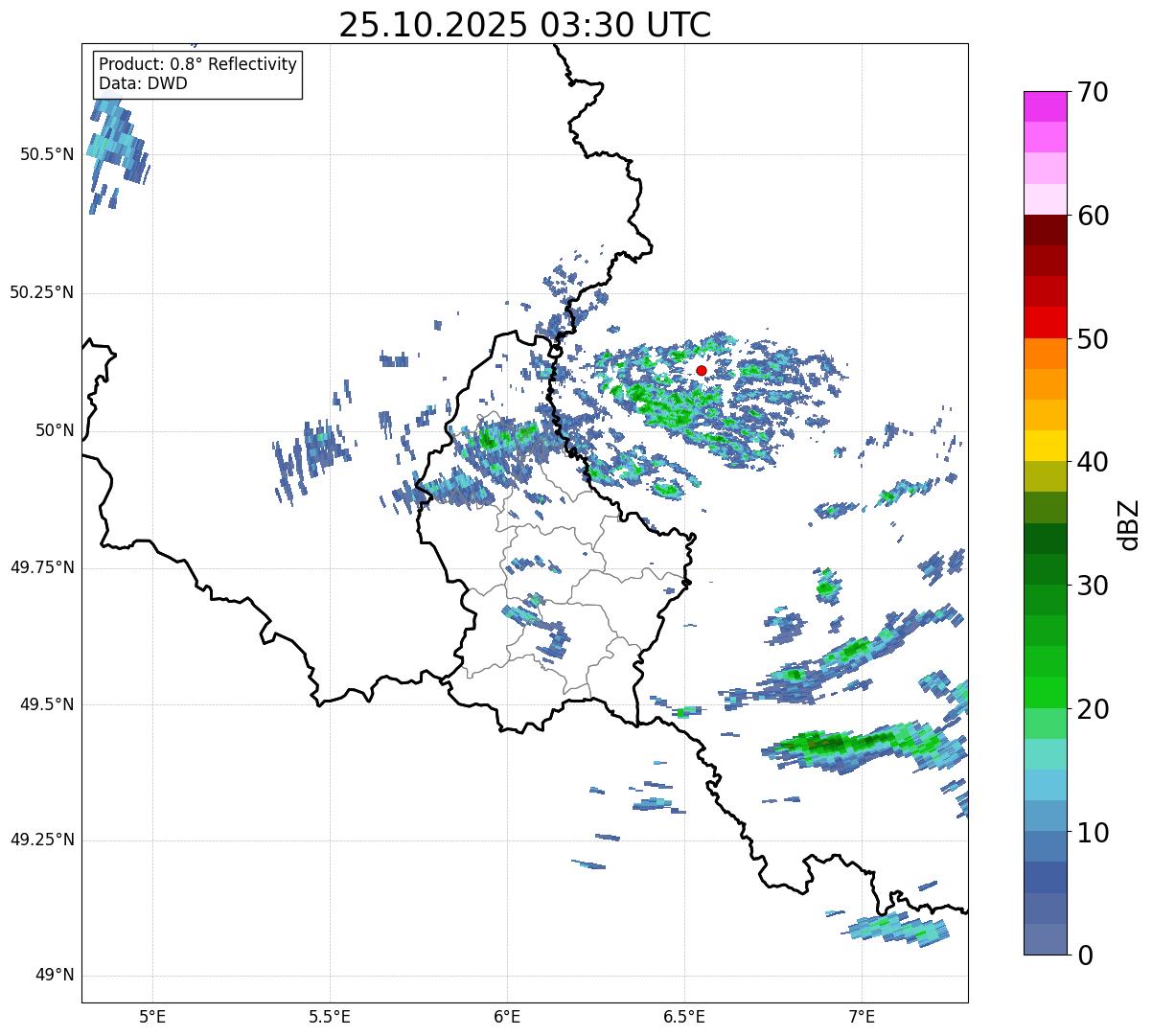Click the "Data: DWD" label

pyautogui.click(x=143, y=83)
